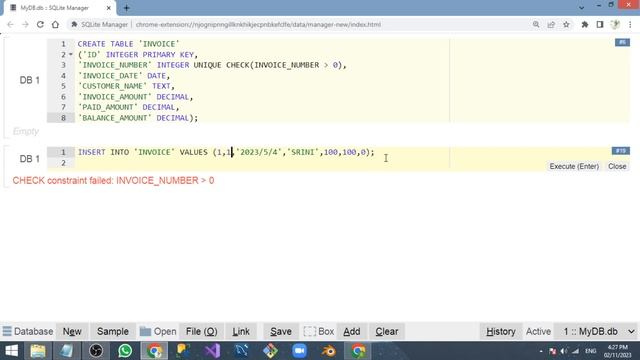The image size is (640, 360).
Task: Click the CHECK constraint failed error message
Action: tap(113, 180)
